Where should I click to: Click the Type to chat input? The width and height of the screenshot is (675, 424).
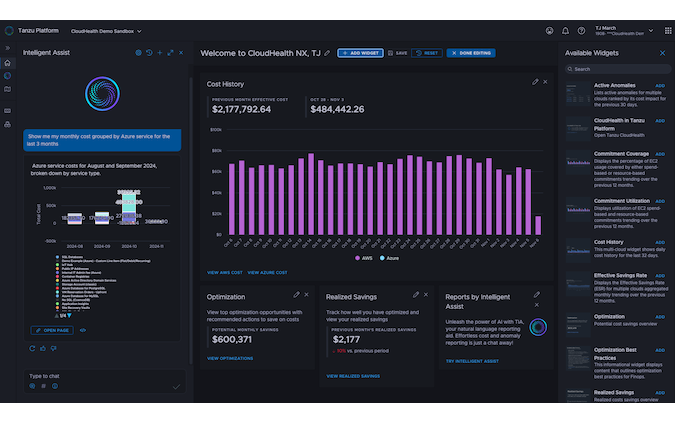[x=104, y=376]
